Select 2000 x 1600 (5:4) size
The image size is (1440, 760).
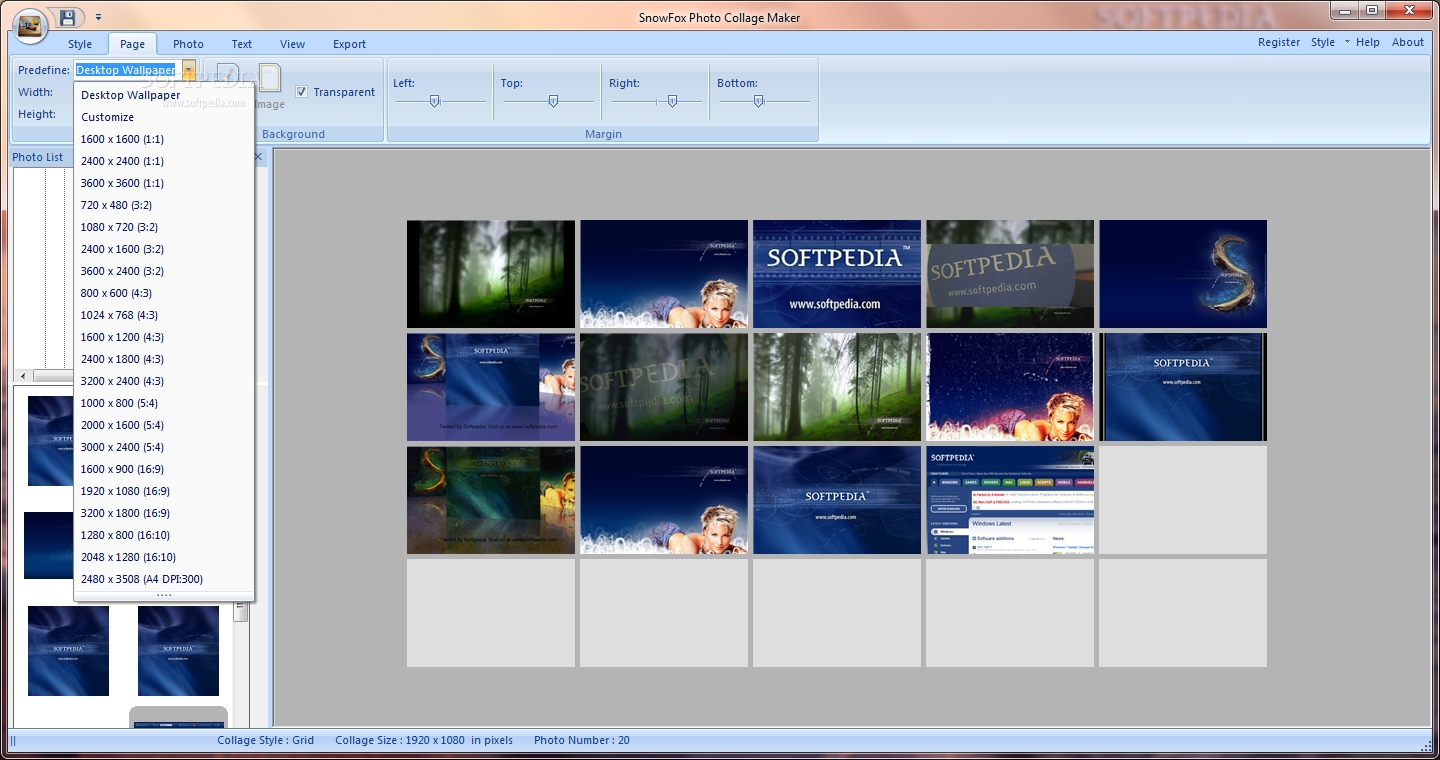[x=164, y=425]
